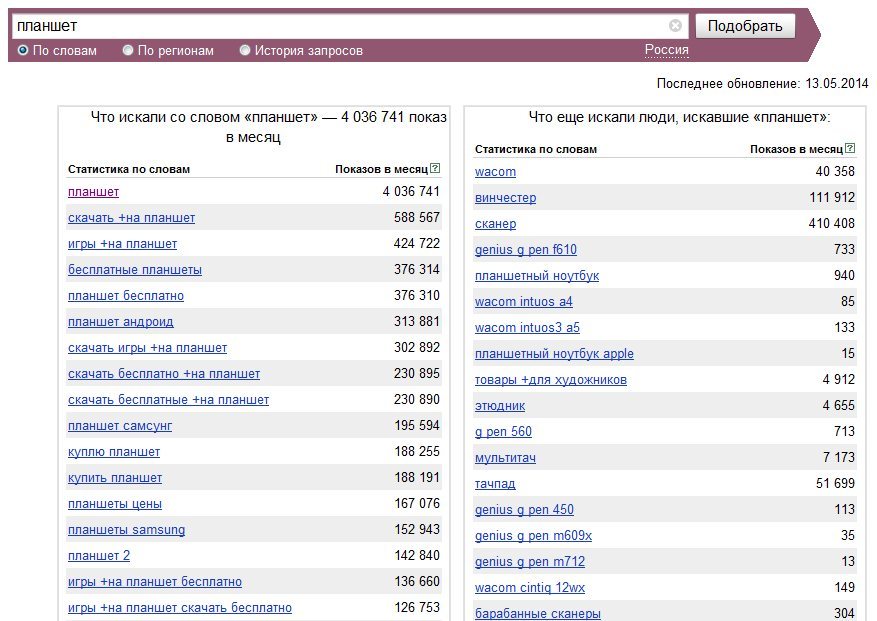877x621 pixels.
Task: Select the 'По регионам' radio button
Action: pyautogui.click(x=128, y=51)
